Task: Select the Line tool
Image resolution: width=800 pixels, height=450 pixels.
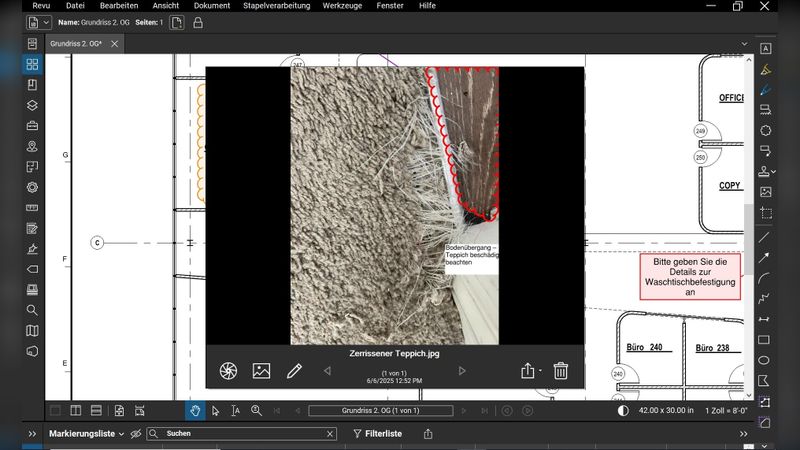Action: click(x=764, y=237)
